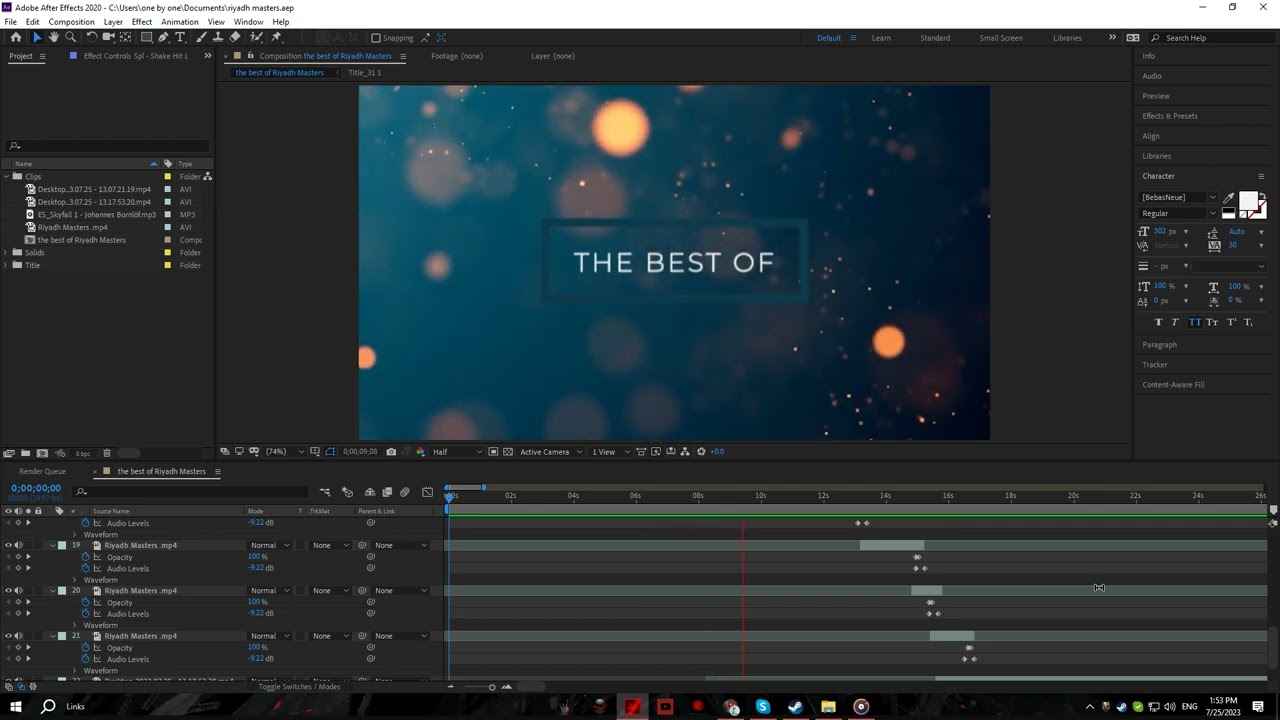1280x720 pixels.
Task: Open the Active Camera dropdown
Action: click(x=551, y=452)
